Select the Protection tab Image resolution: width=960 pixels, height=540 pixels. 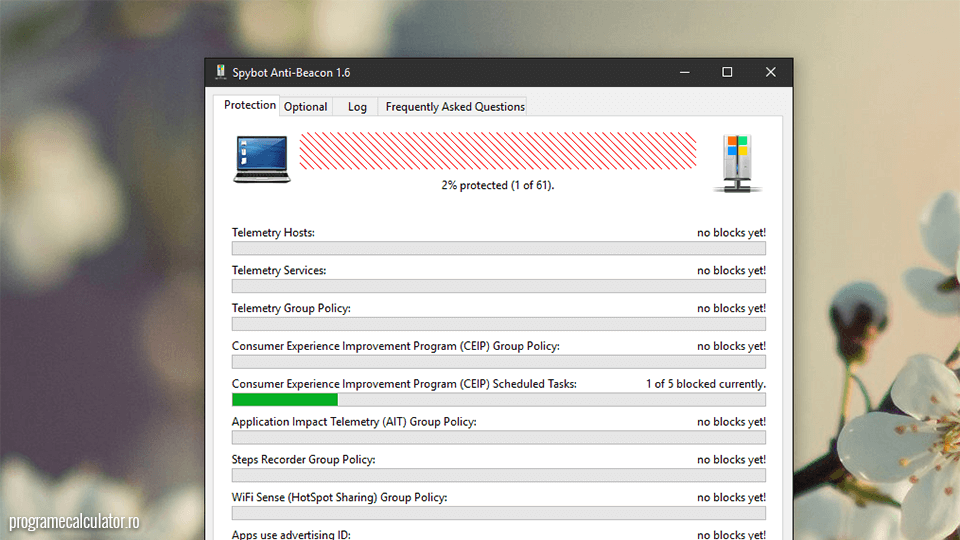[249, 106]
